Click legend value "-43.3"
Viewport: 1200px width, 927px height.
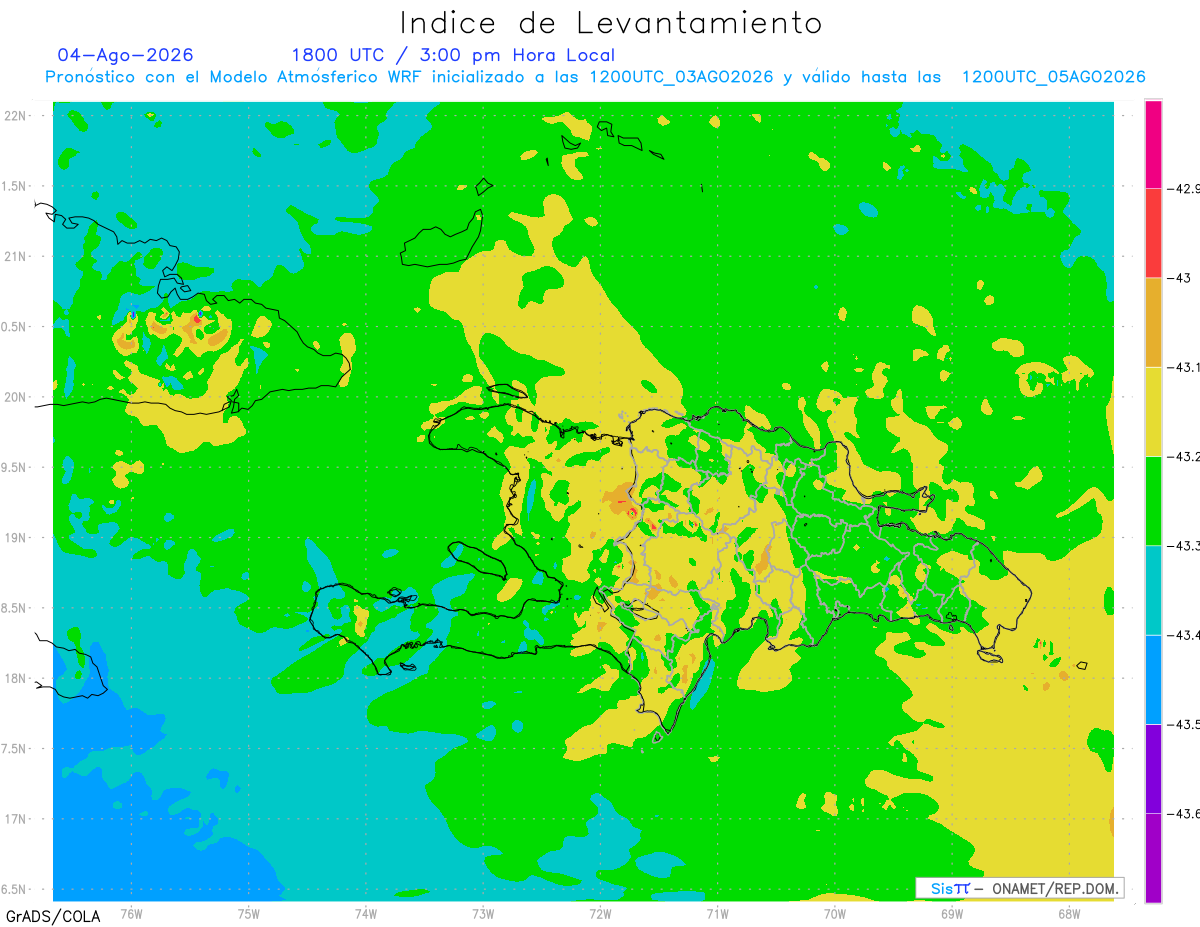1185,546
